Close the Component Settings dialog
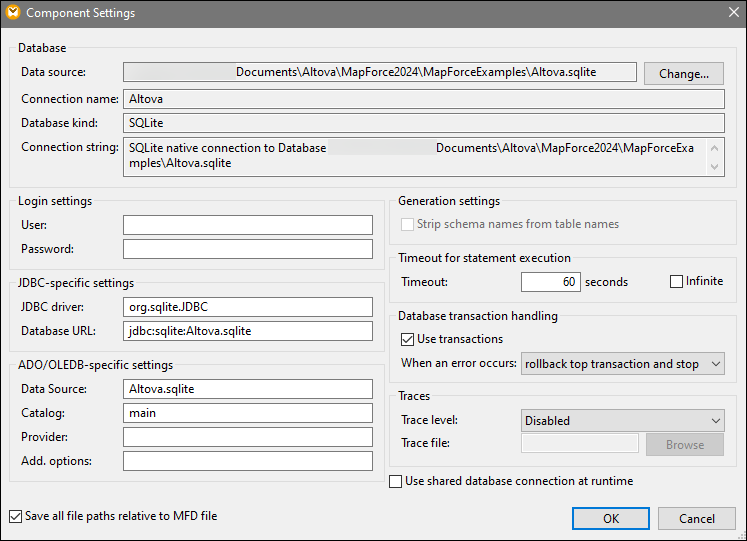This screenshot has height=541, width=747. tap(732, 13)
